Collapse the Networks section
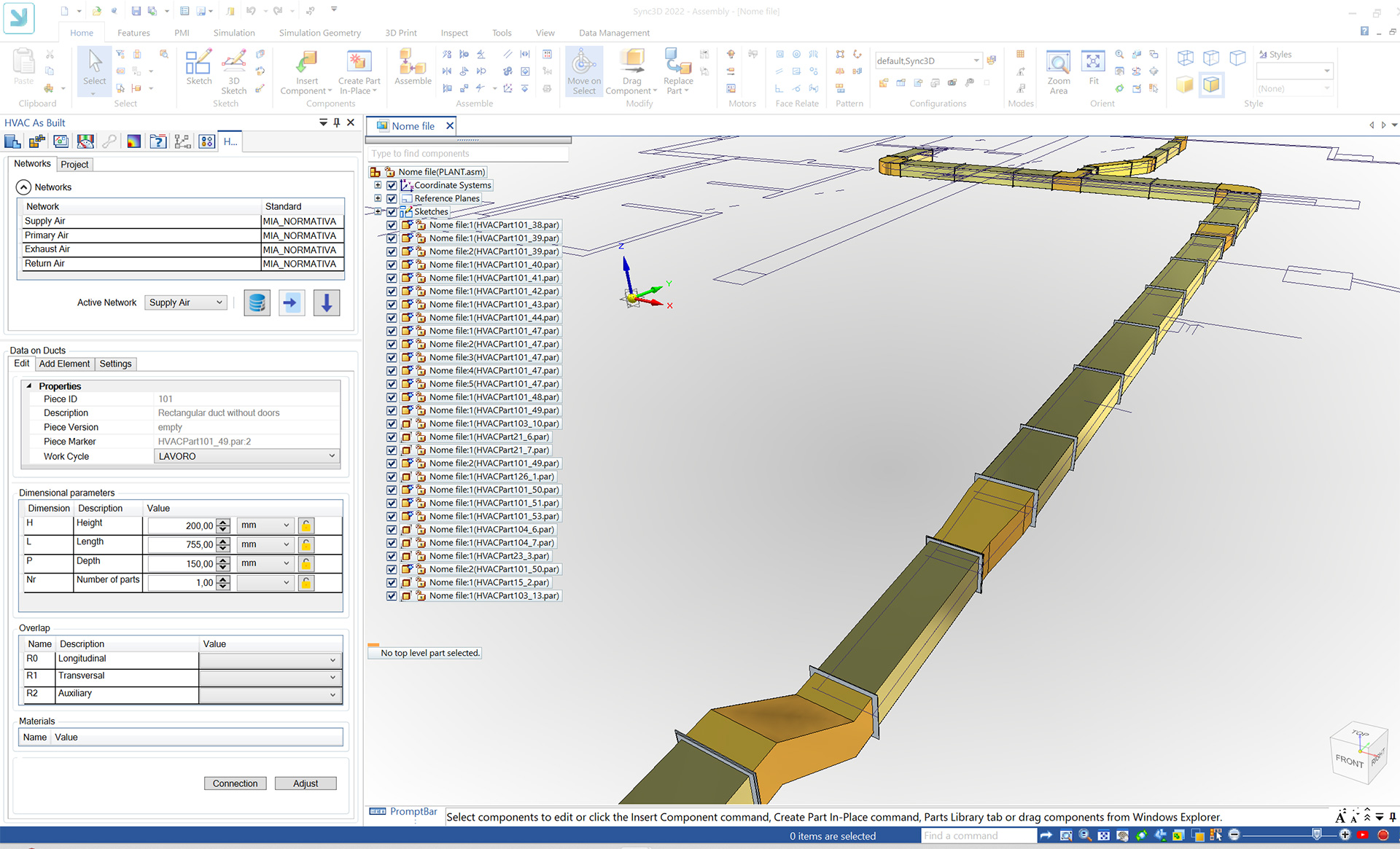The width and height of the screenshot is (1400, 849). [x=23, y=187]
